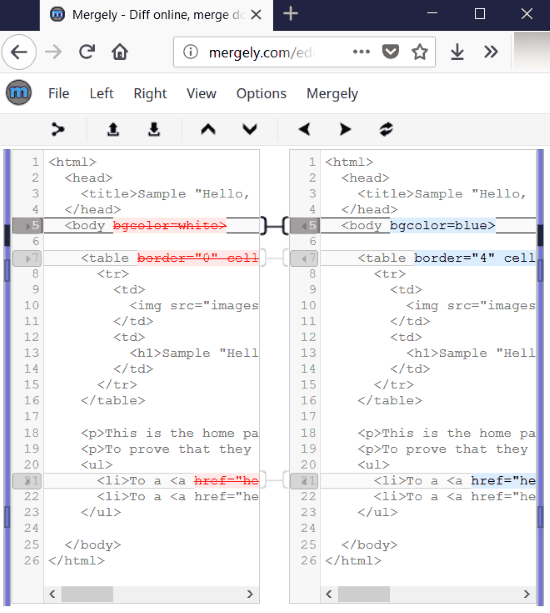The width and height of the screenshot is (550, 613).
Task: Merge right line 7 to the left
Action: (304, 258)
